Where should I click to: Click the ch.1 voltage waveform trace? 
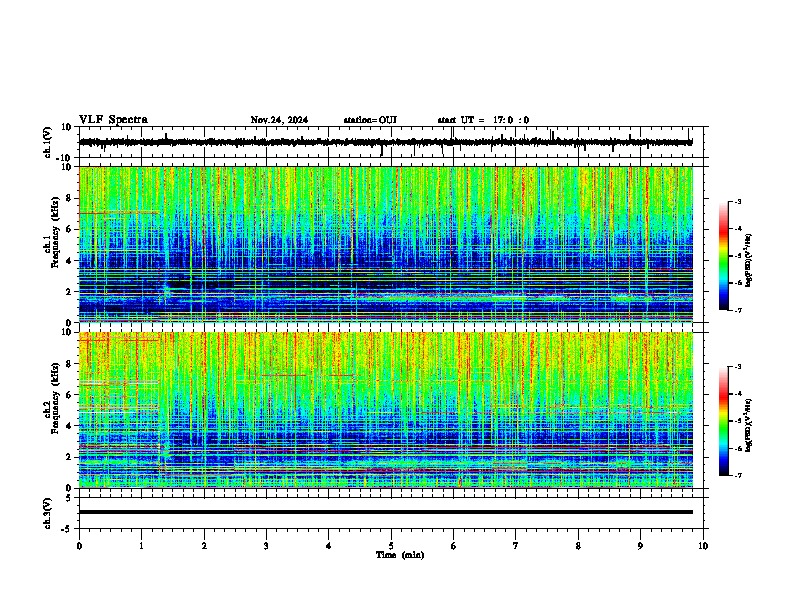point(386,142)
